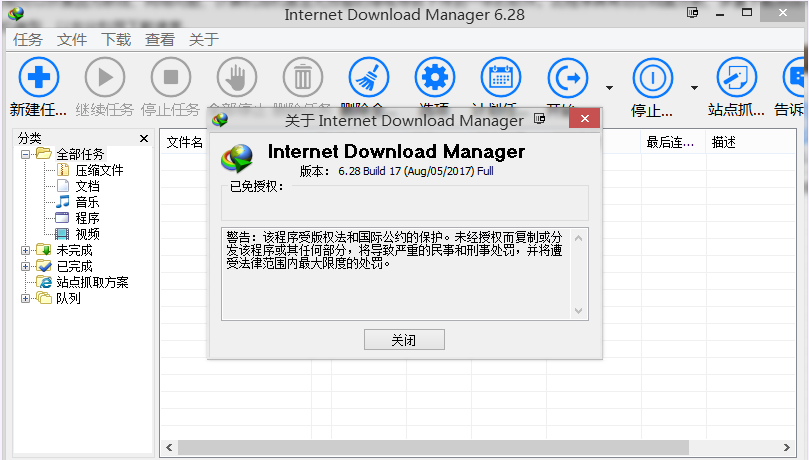Image resolution: width=809 pixels, height=460 pixels.
Task: Click the Tell a Friend (告诉) icon
Action: coord(795,77)
